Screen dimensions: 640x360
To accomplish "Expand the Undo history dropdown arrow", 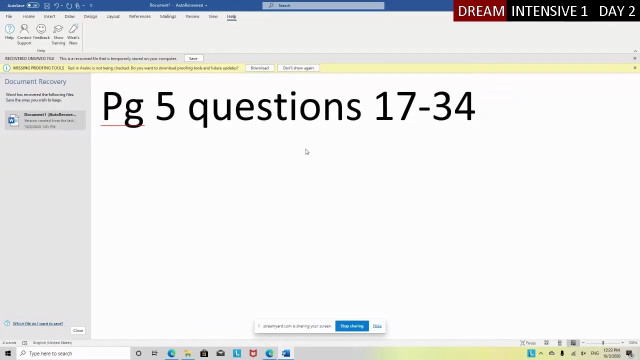I will [62, 6].
